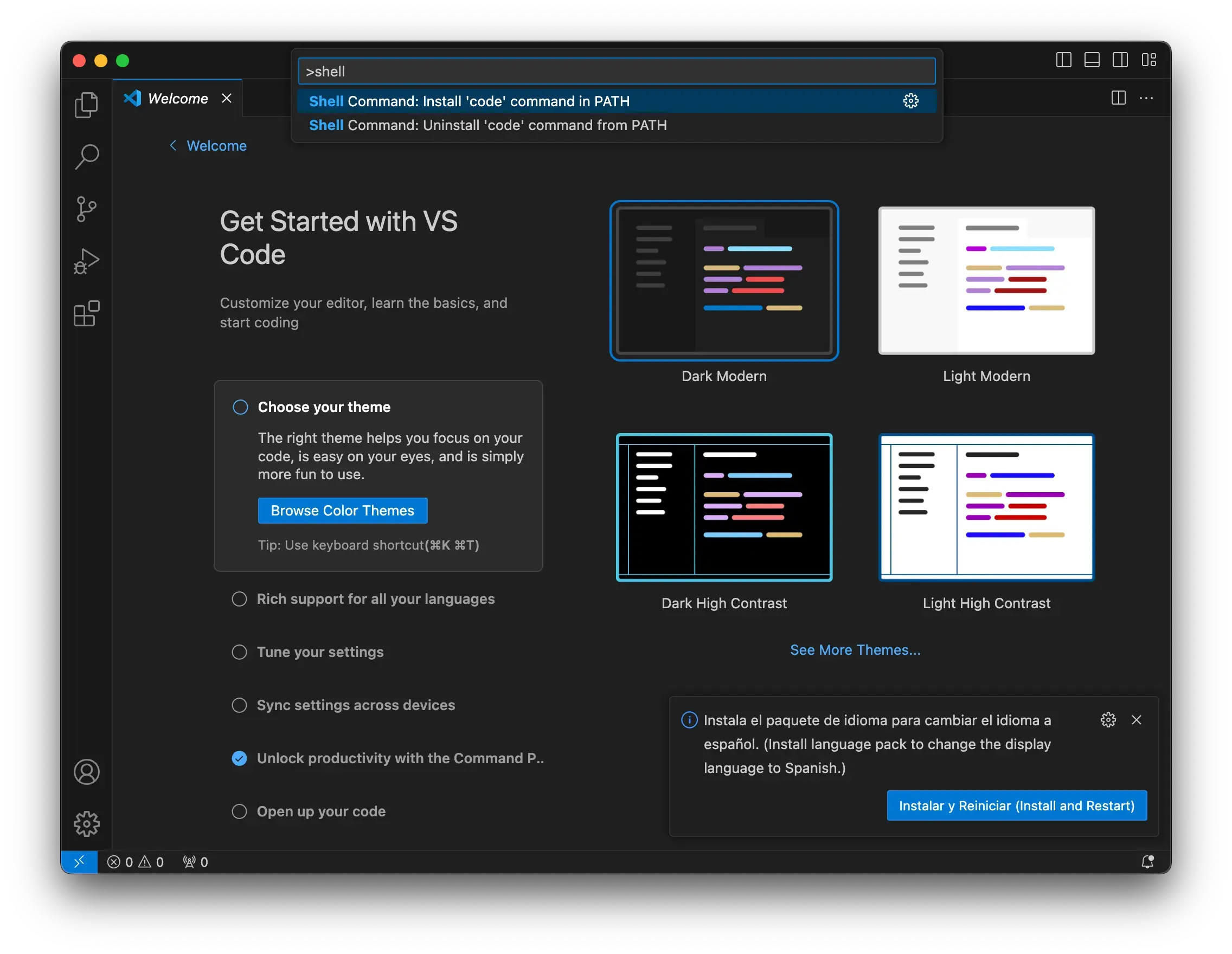Click the info icon in language notification
Image resolution: width=1232 pixels, height=954 pixels.
click(x=689, y=720)
